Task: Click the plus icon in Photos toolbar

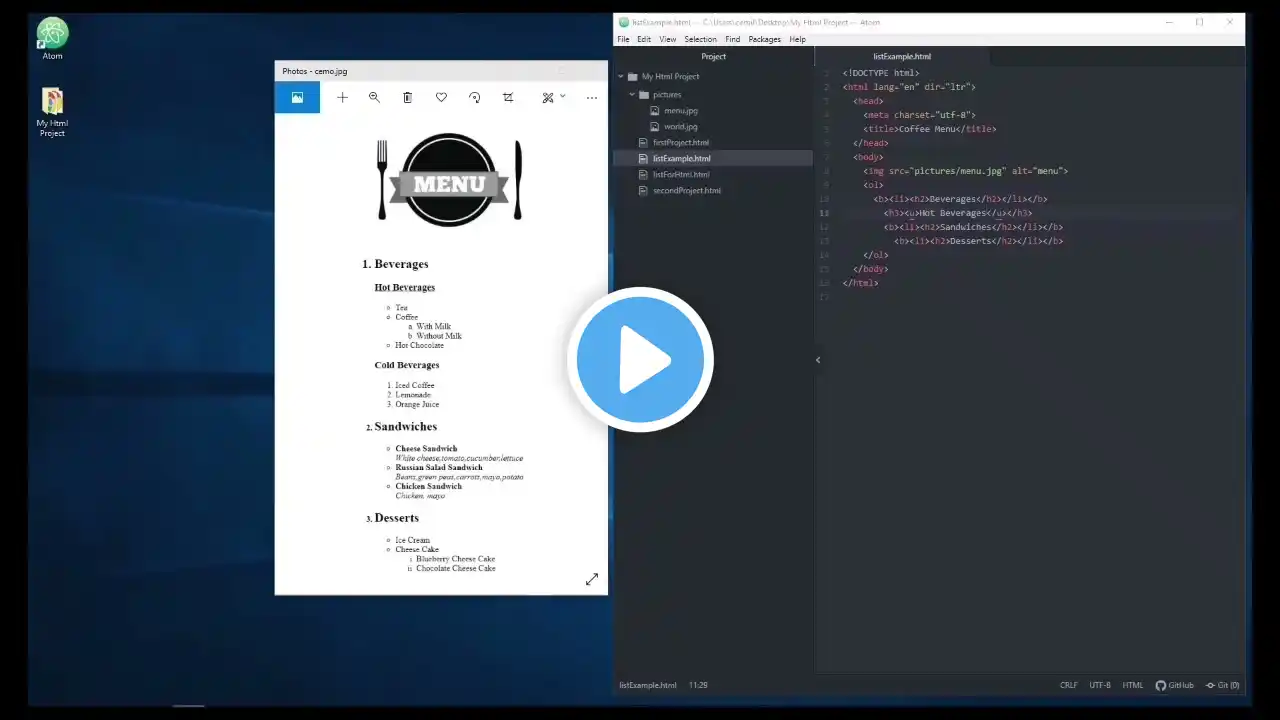Action: click(x=342, y=97)
